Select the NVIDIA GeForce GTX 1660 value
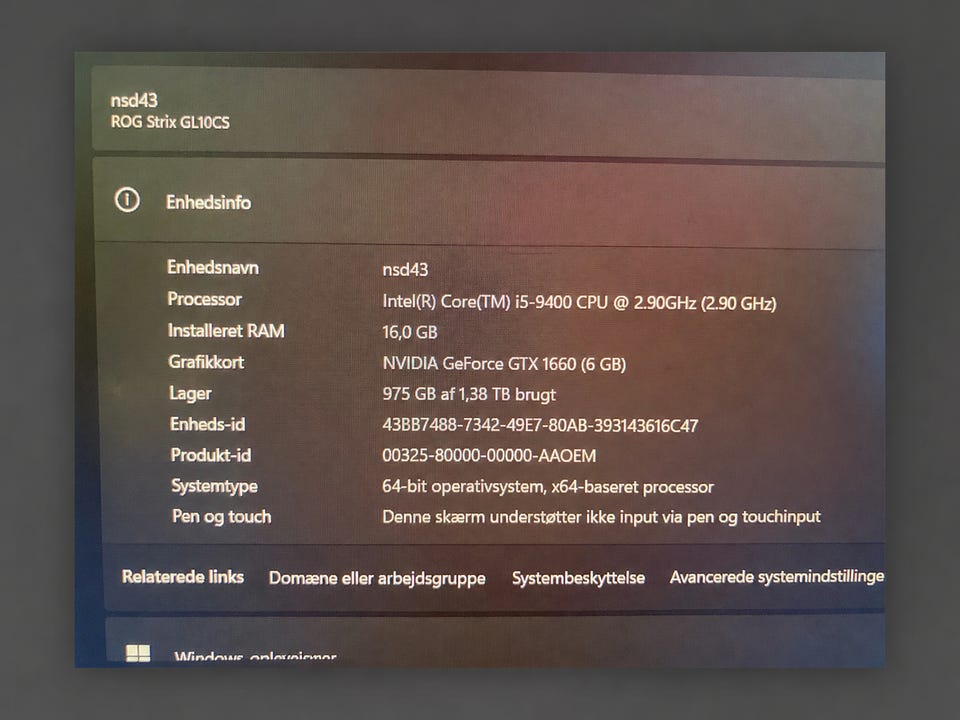 (x=504, y=364)
